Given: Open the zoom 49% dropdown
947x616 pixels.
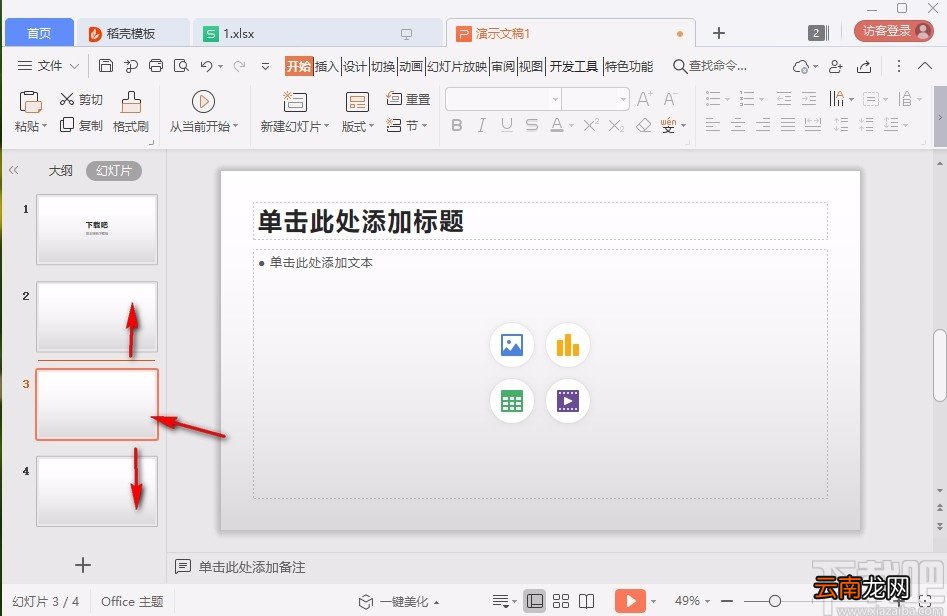Looking at the screenshot, I should point(692,601).
